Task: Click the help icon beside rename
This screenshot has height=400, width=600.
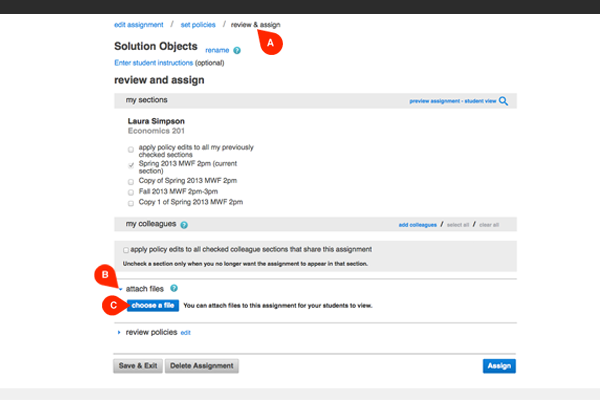Action: (237, 49)
